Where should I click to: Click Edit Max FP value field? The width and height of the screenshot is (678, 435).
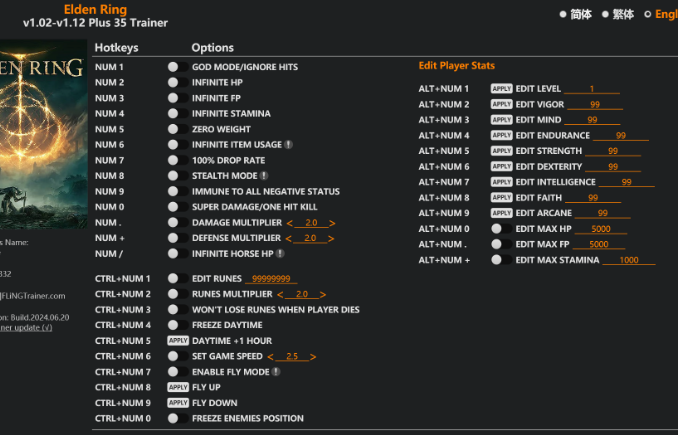click(599, 244)
